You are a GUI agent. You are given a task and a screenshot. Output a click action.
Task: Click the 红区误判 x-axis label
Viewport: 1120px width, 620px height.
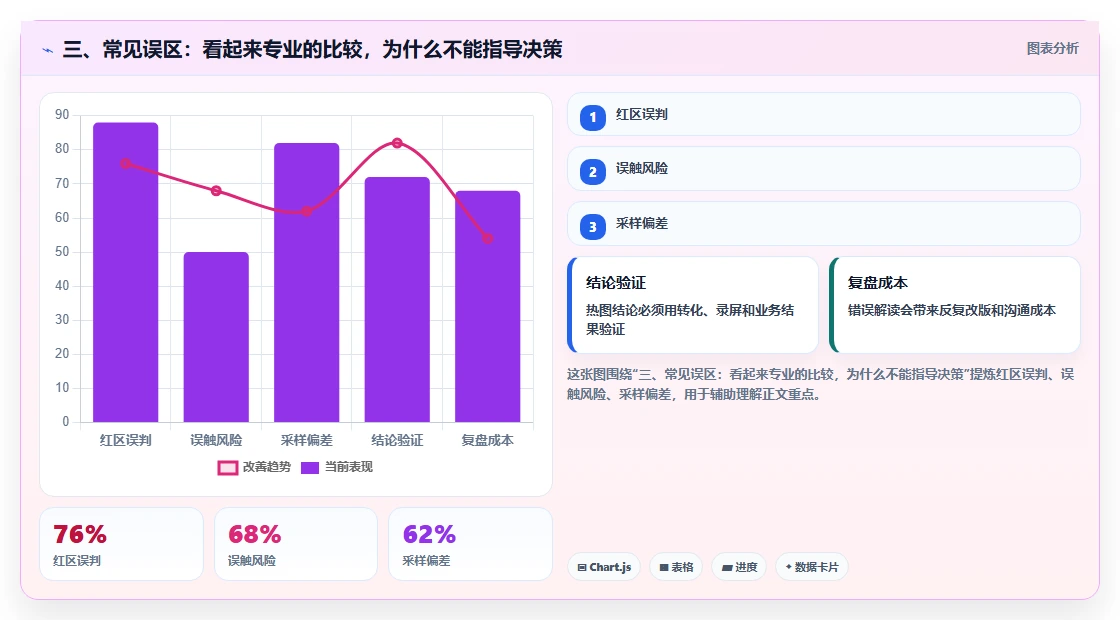click(x=126, y=440)
